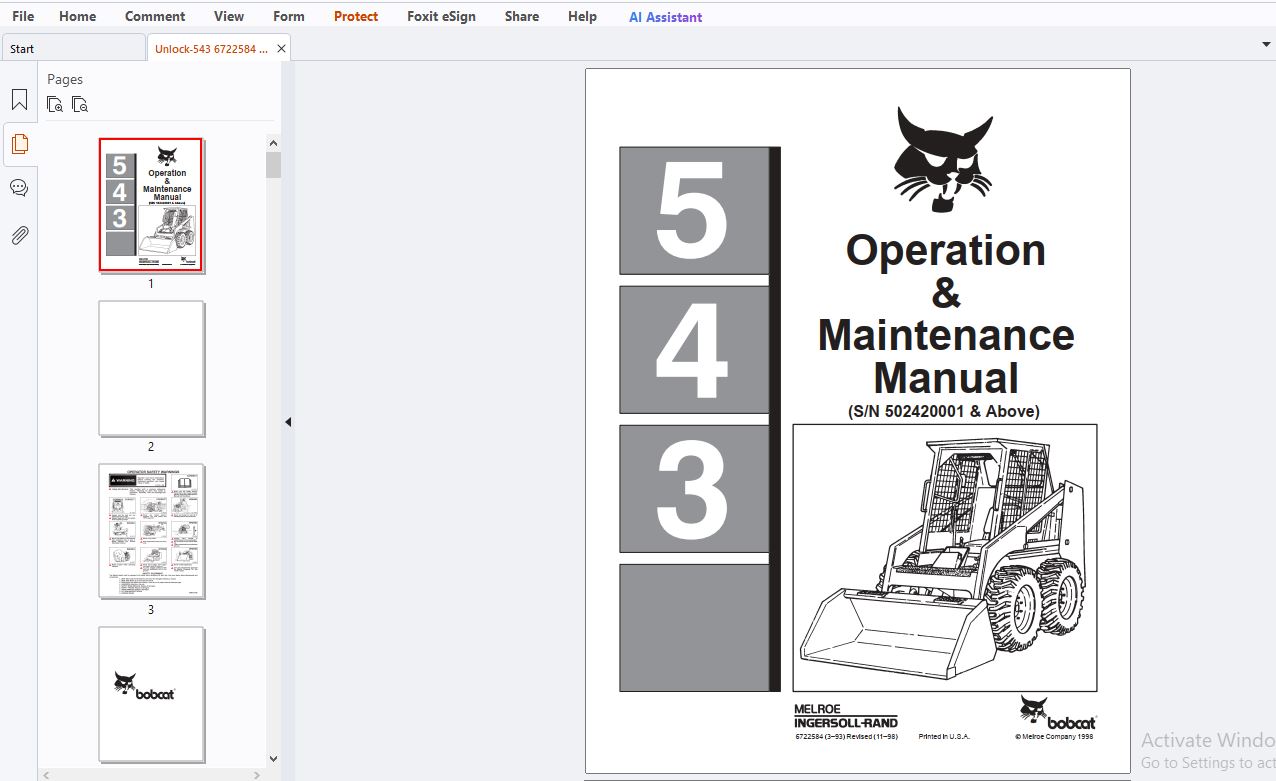Select page 4 bobcat logo thumbnail

[151, 694]
